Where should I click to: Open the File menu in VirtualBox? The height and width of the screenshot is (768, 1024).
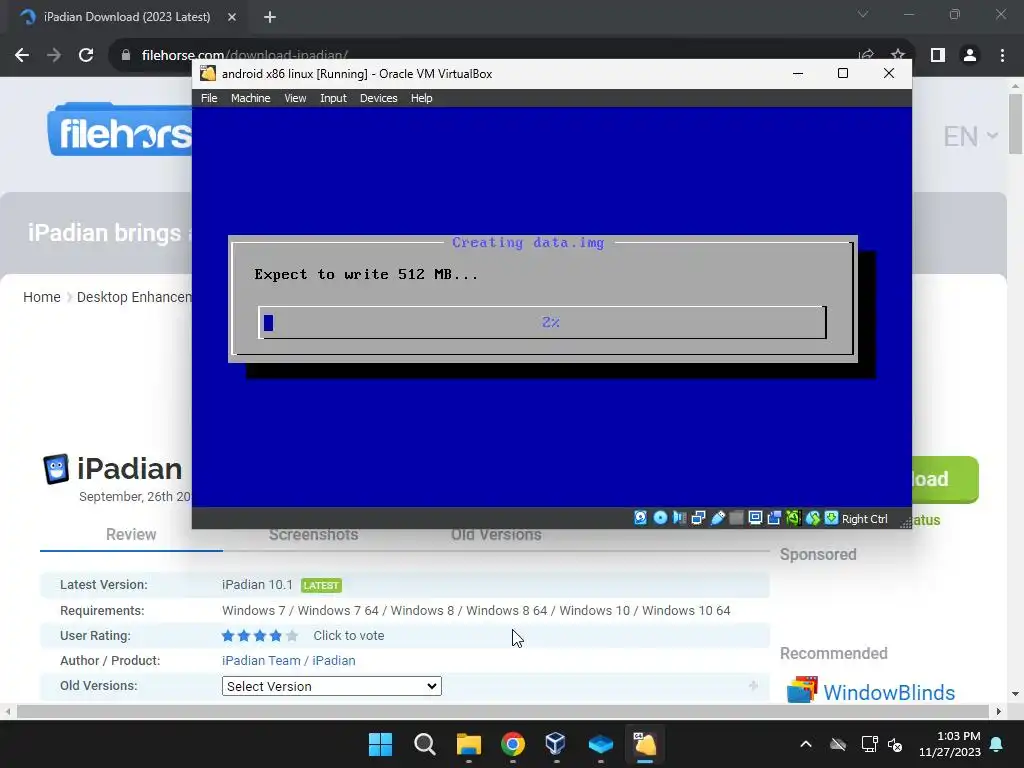pos(209,98)
